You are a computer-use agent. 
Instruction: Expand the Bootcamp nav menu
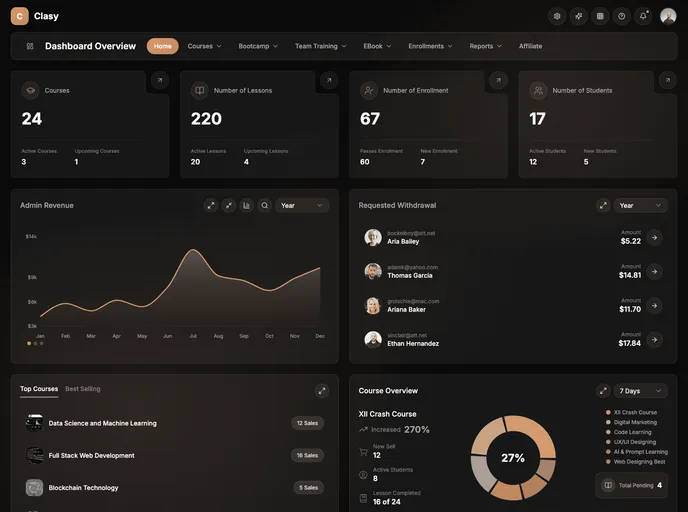[258, 46]
